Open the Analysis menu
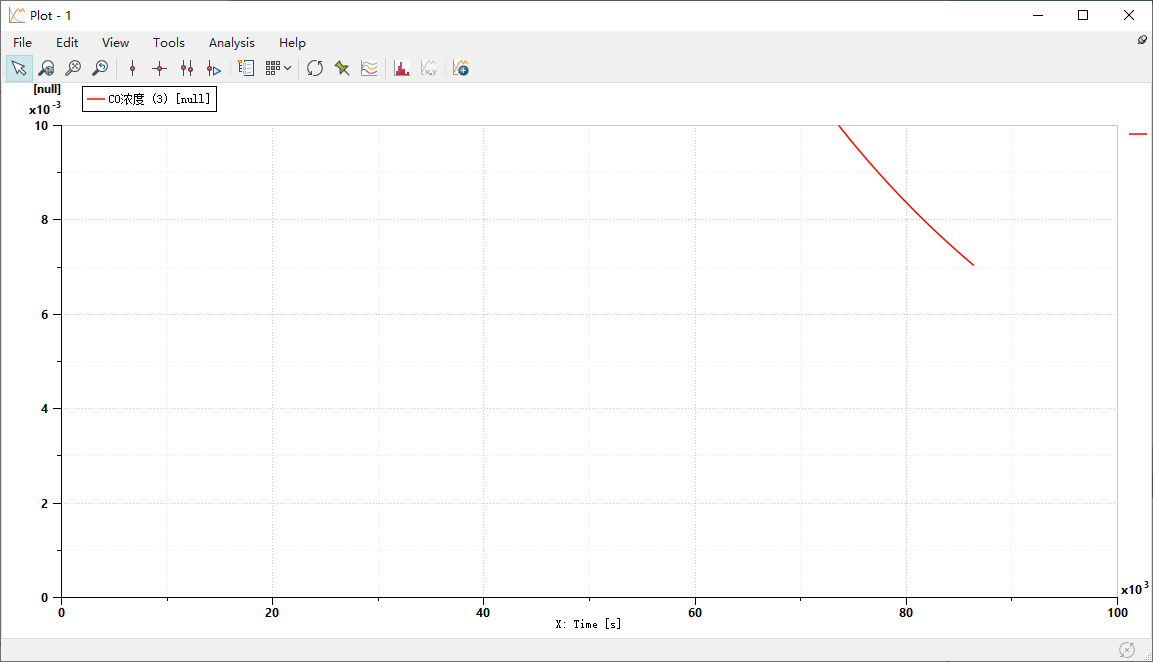Screen dimensions: 1153x662 click(x=232, y=43)
